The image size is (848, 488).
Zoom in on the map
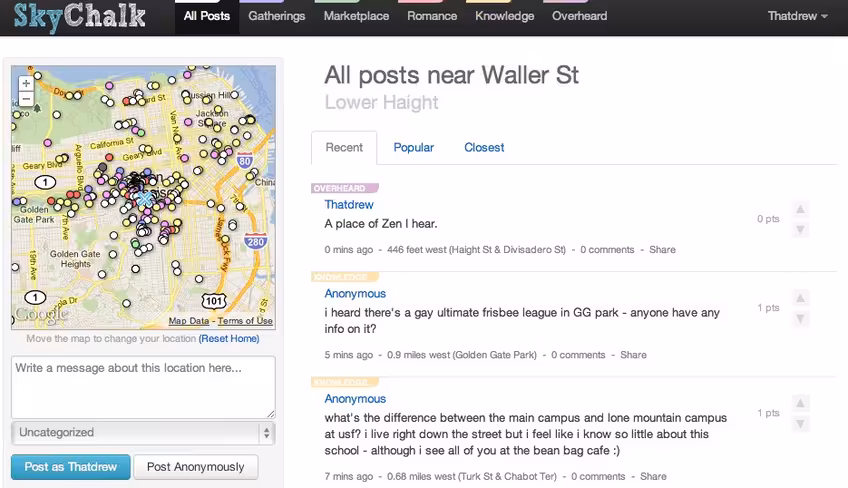26,83
